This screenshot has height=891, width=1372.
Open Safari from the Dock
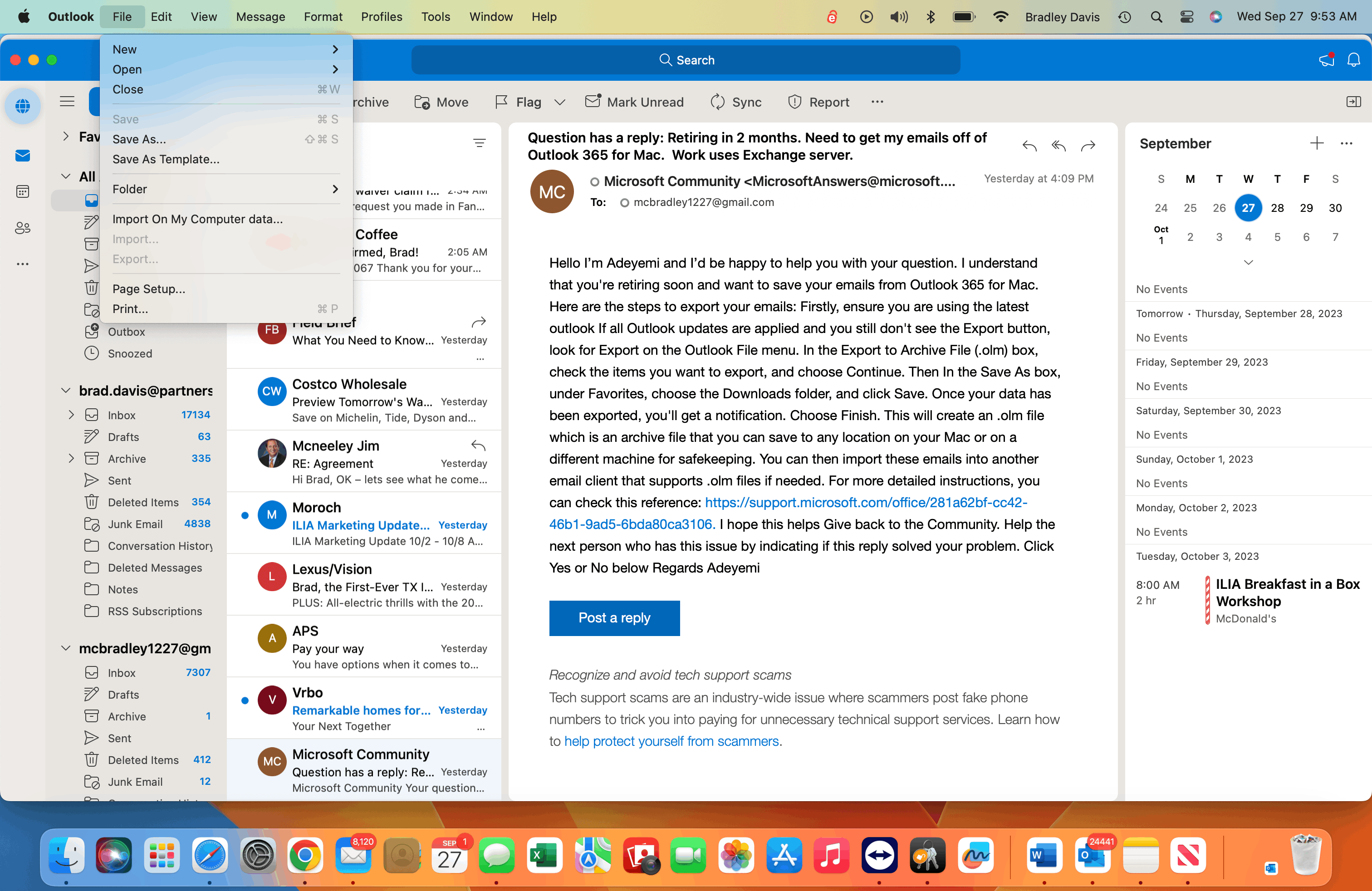click(x=209, y=855)
